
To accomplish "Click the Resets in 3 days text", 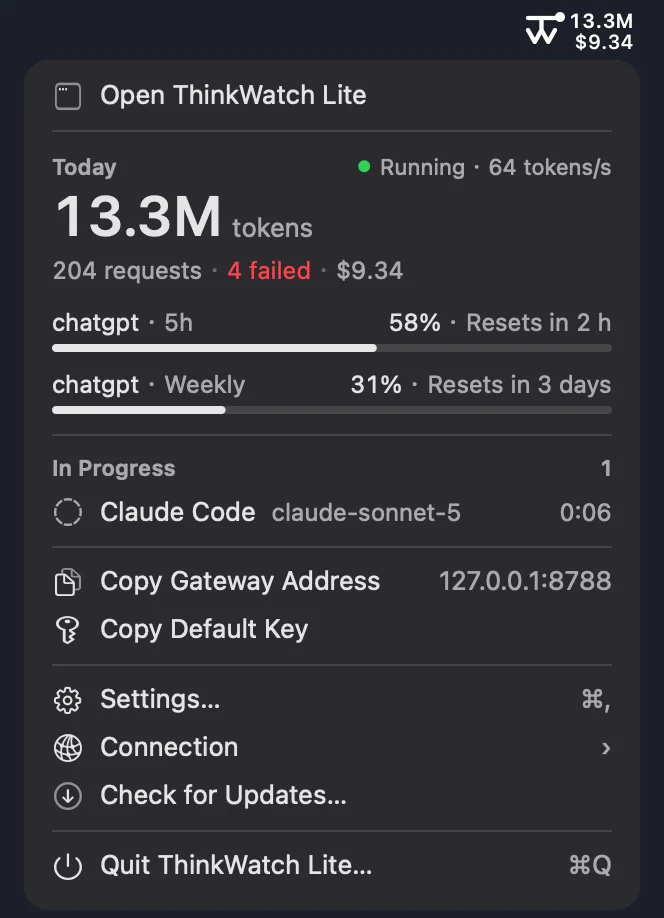I will (x=519, y=385).
